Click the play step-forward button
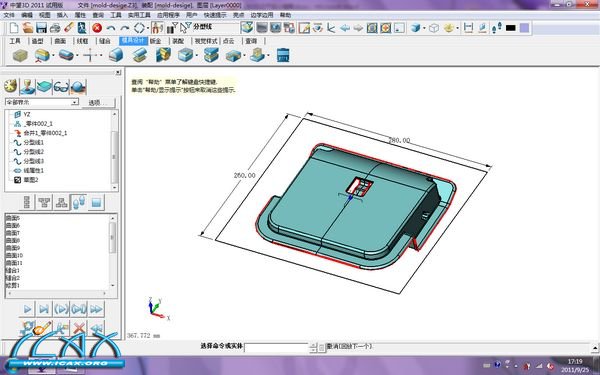 [x=27, y=309]
